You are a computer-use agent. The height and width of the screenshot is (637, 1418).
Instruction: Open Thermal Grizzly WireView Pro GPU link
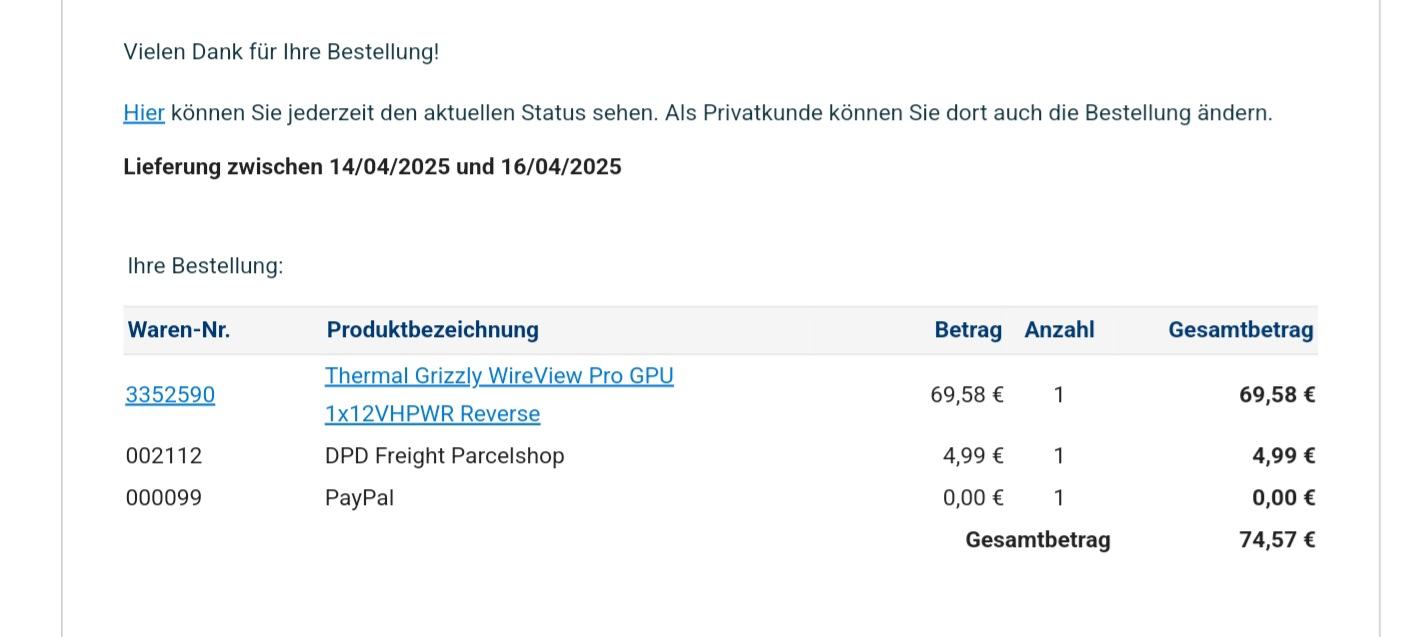click(499, 376)
